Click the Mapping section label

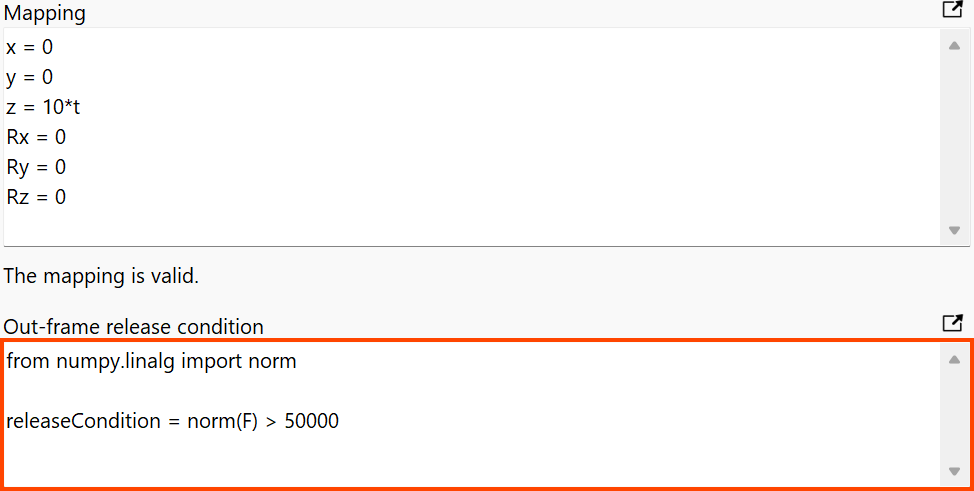click(x=45, y=13)
